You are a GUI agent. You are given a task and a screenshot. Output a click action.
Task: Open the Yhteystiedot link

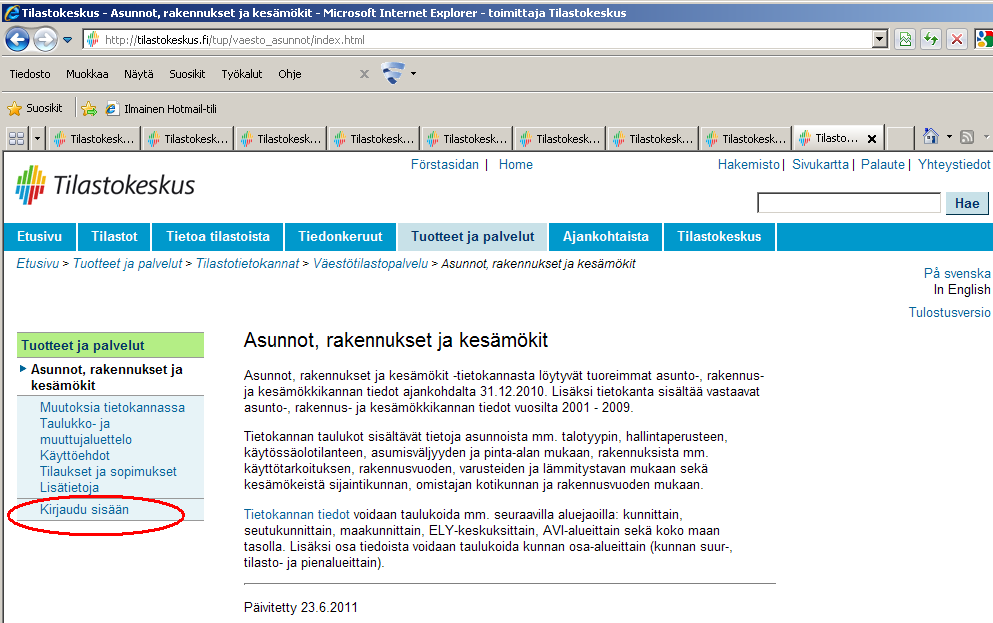pos(954,165)
